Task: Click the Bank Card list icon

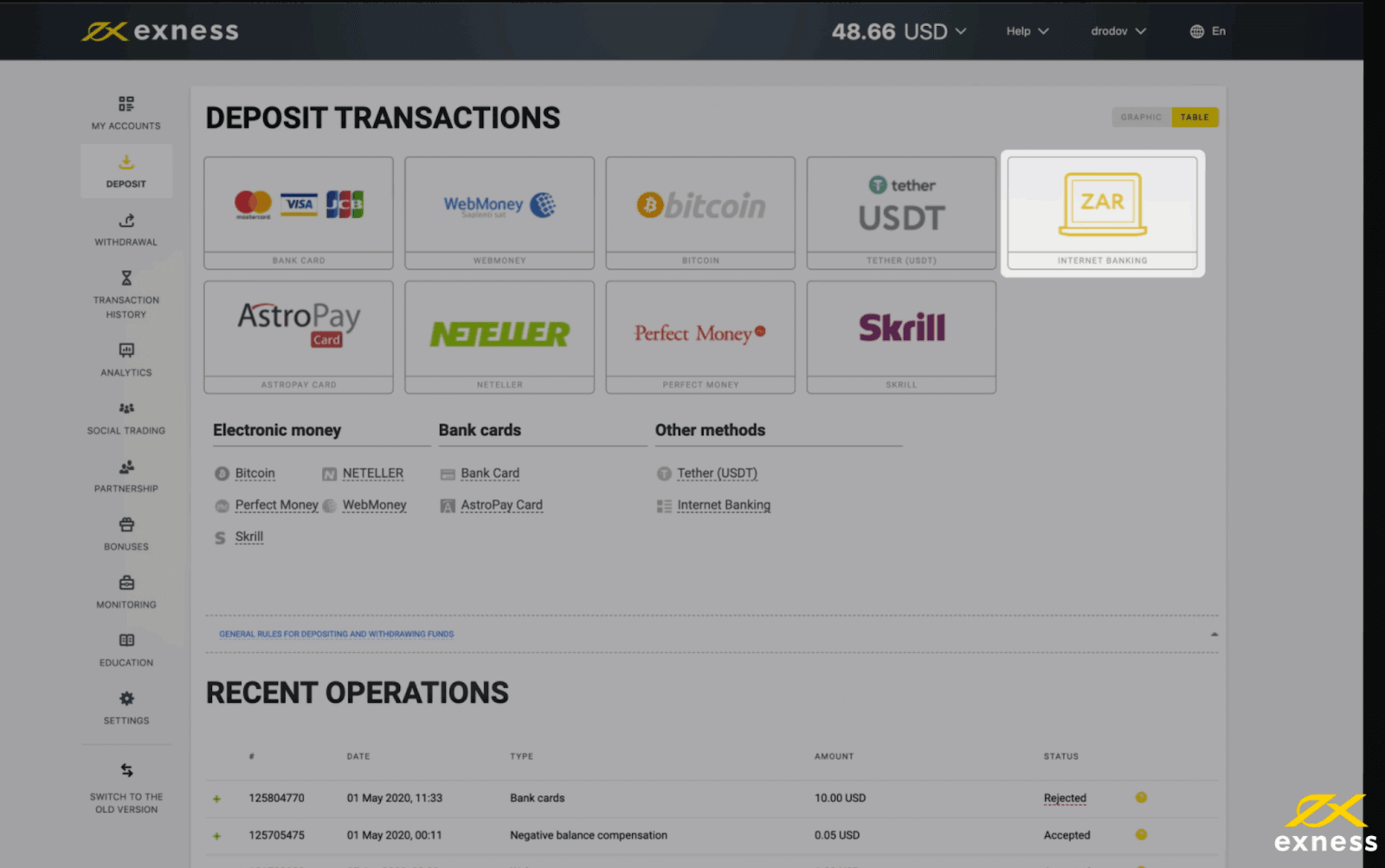Action: 448,474
